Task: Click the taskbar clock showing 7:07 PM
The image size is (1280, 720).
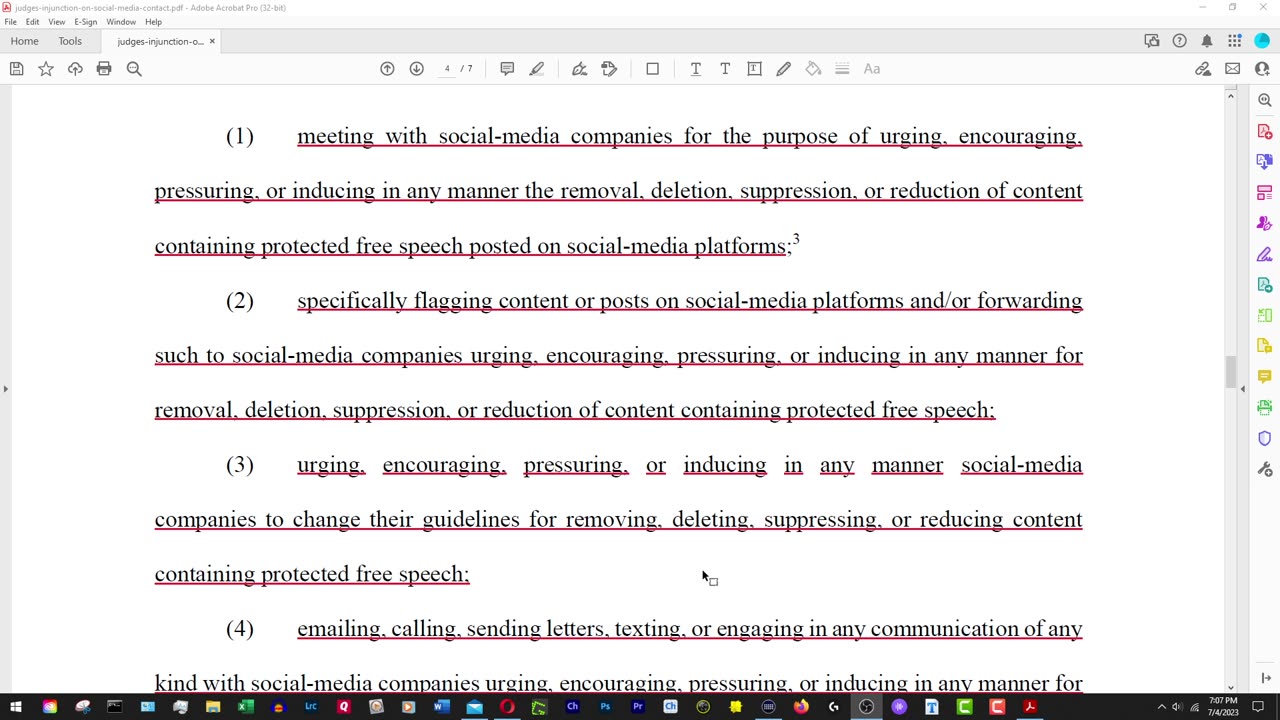Action: pos(1222,707)
